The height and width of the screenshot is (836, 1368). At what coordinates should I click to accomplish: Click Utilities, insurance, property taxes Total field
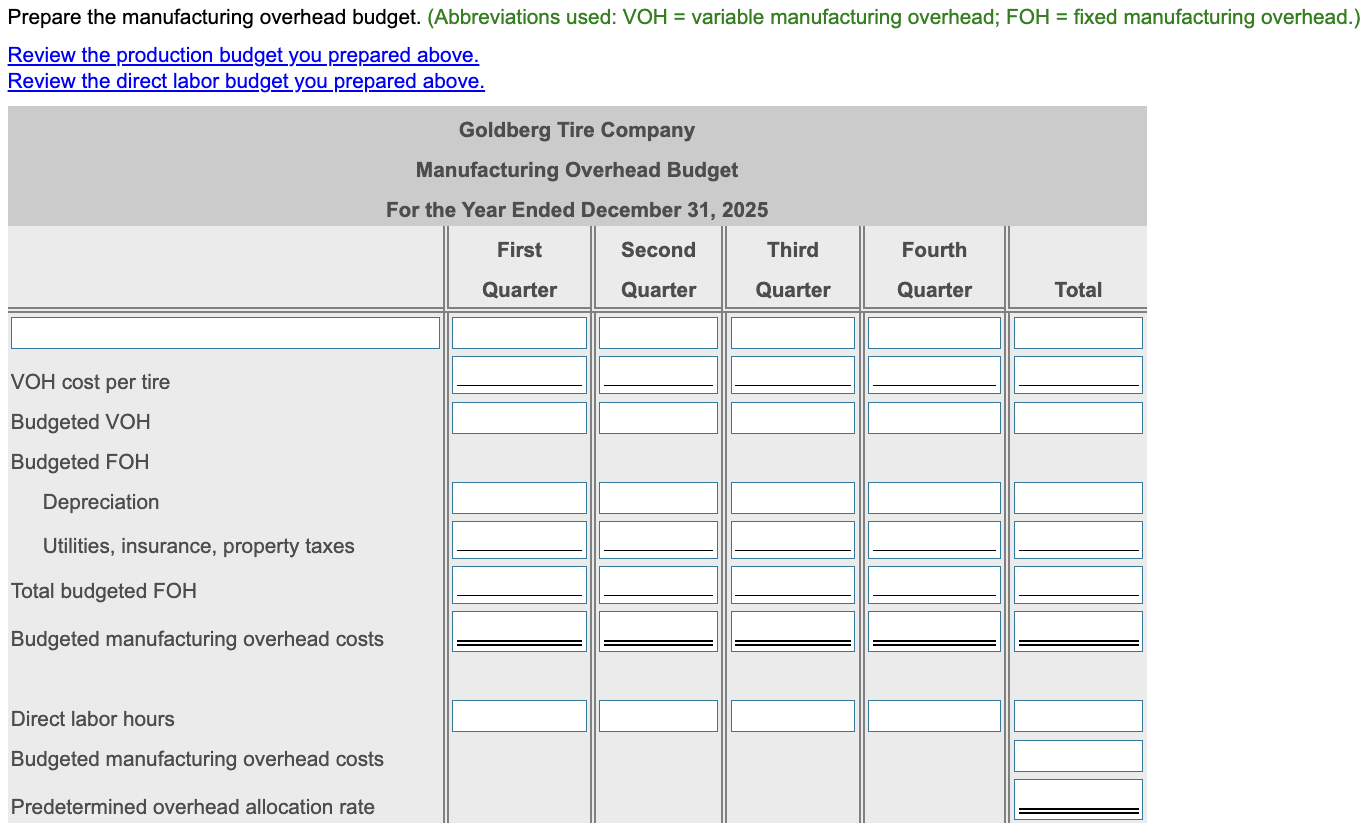coord(1078,539)
